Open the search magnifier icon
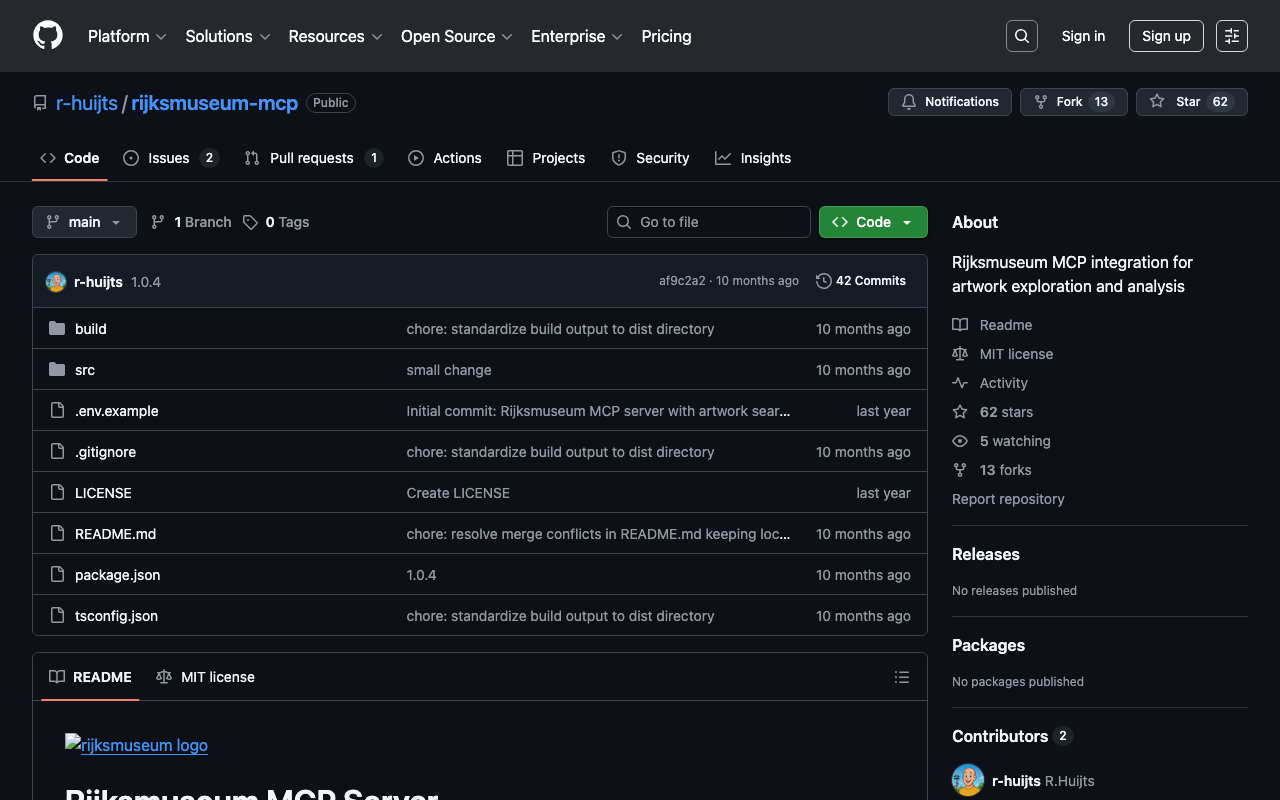The width and height of the screenshot is (1280, 800). [x=1021, y=36]
